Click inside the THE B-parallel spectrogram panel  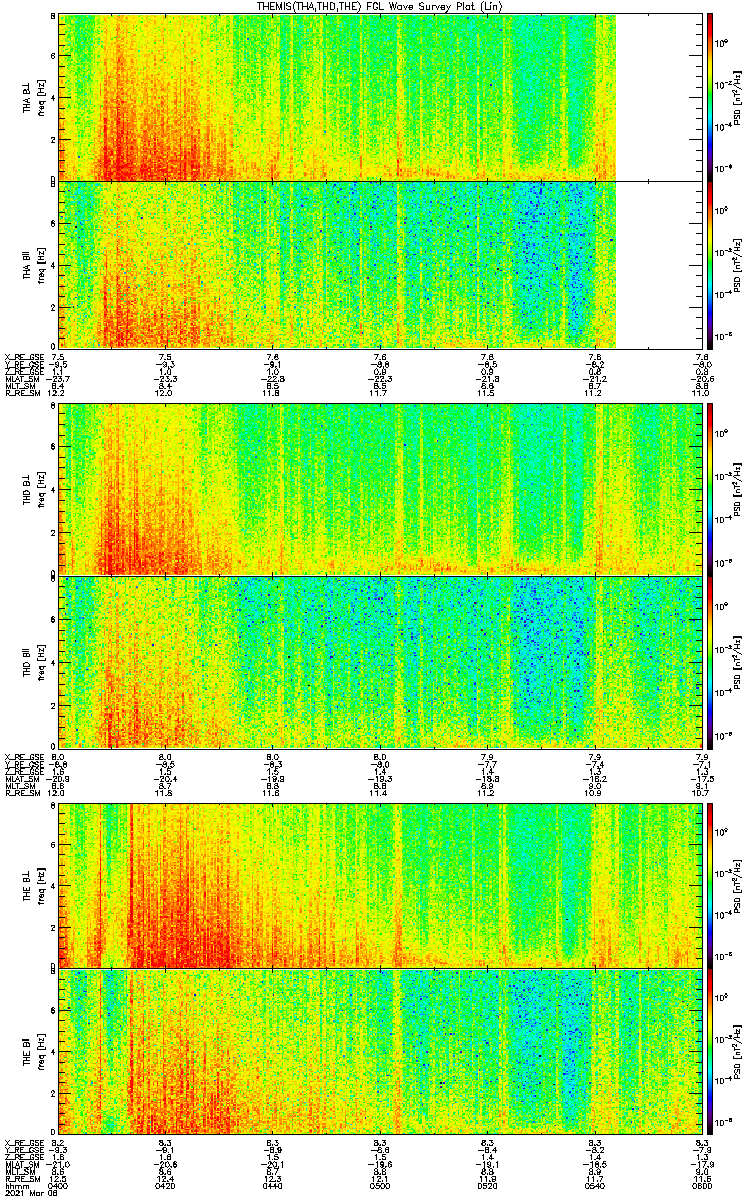[x=381, y=1051]
